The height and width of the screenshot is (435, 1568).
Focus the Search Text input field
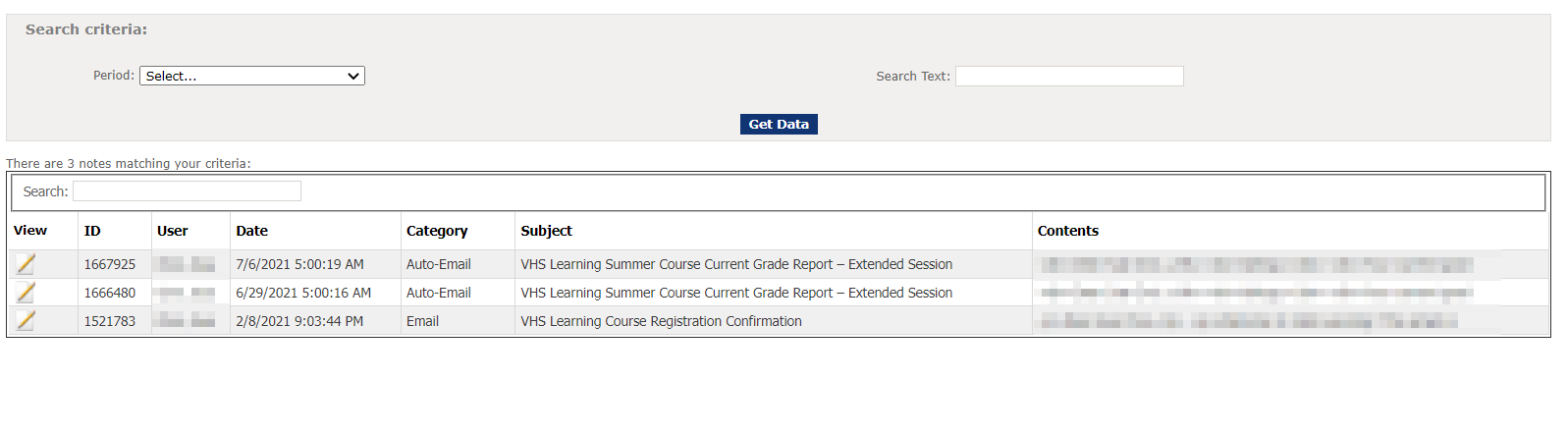[x=1069, y=77]
